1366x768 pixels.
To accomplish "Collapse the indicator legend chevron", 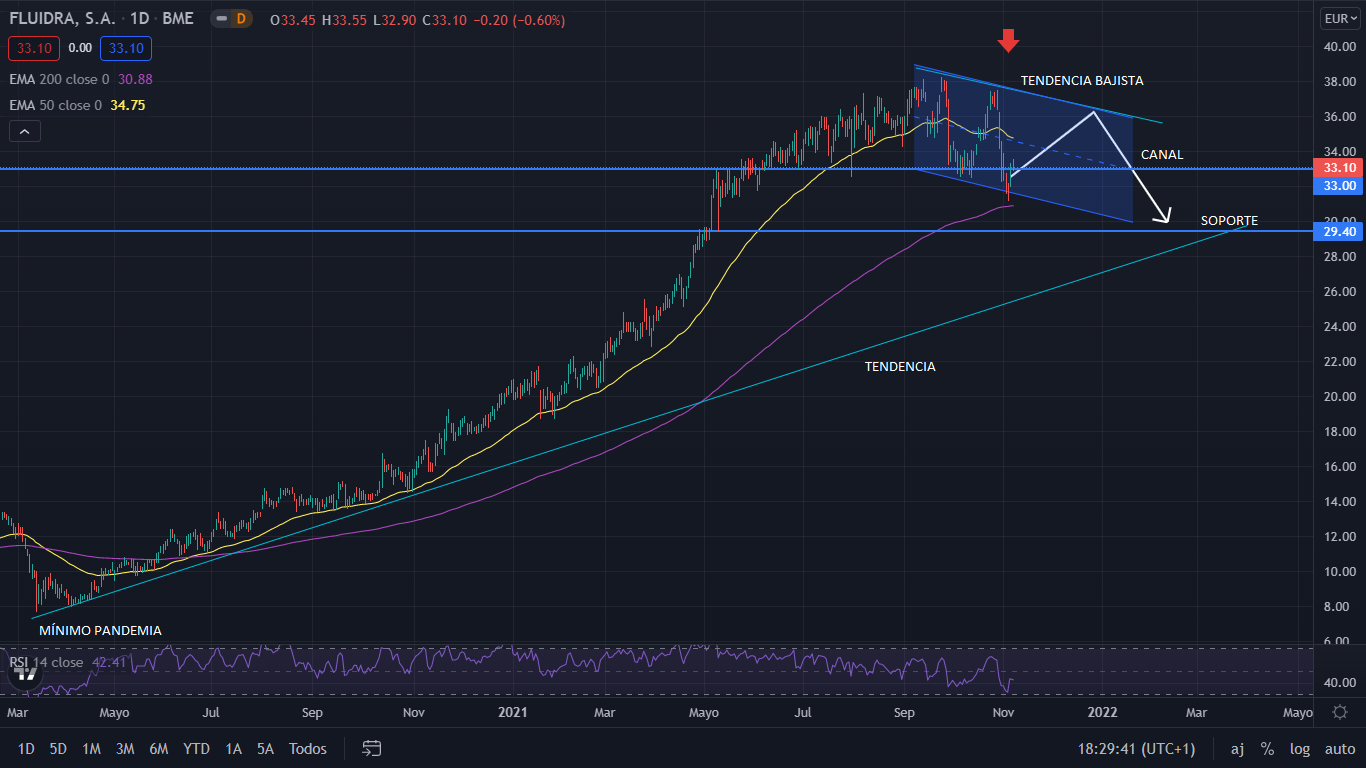I will pos(25,131).
